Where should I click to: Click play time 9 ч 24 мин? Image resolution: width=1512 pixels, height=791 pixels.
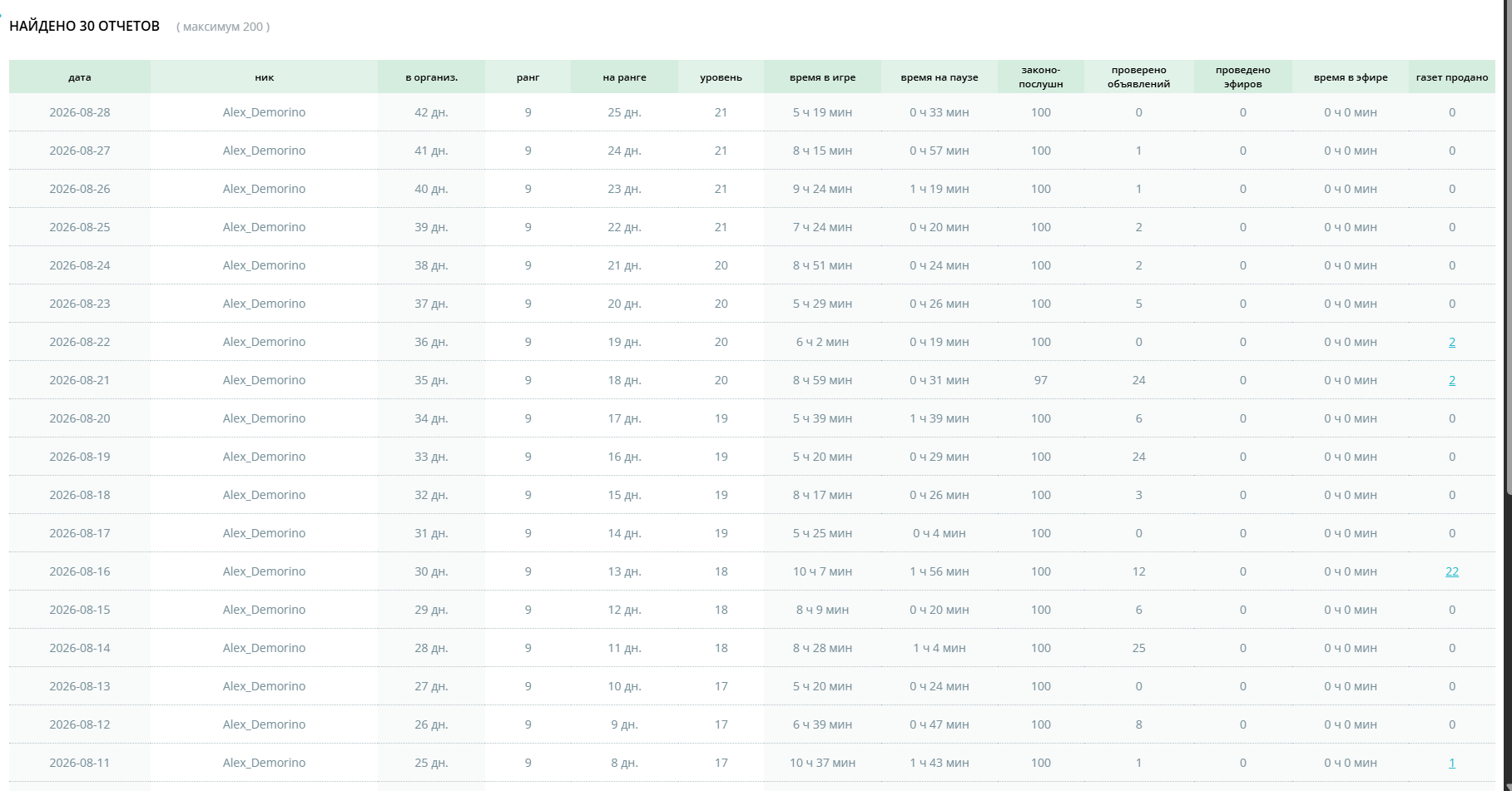(x=822, y=189)
